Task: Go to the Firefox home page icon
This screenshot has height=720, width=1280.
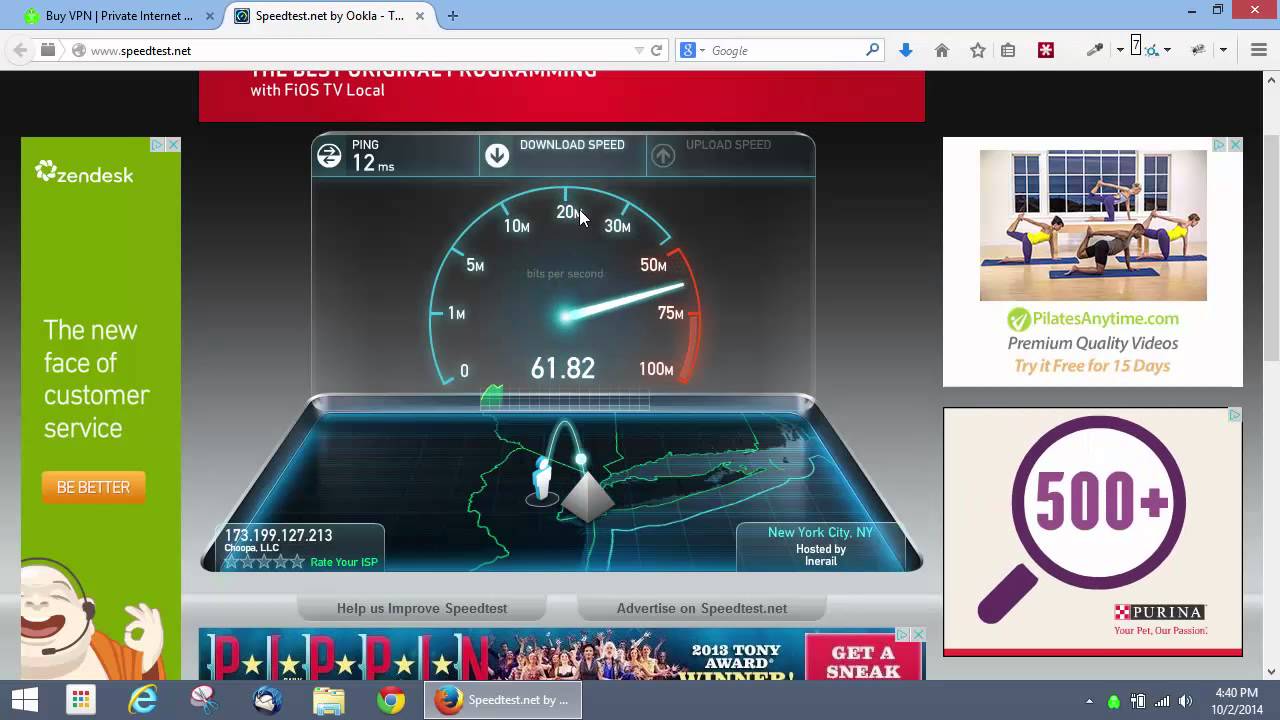Action: click(942, 50)
